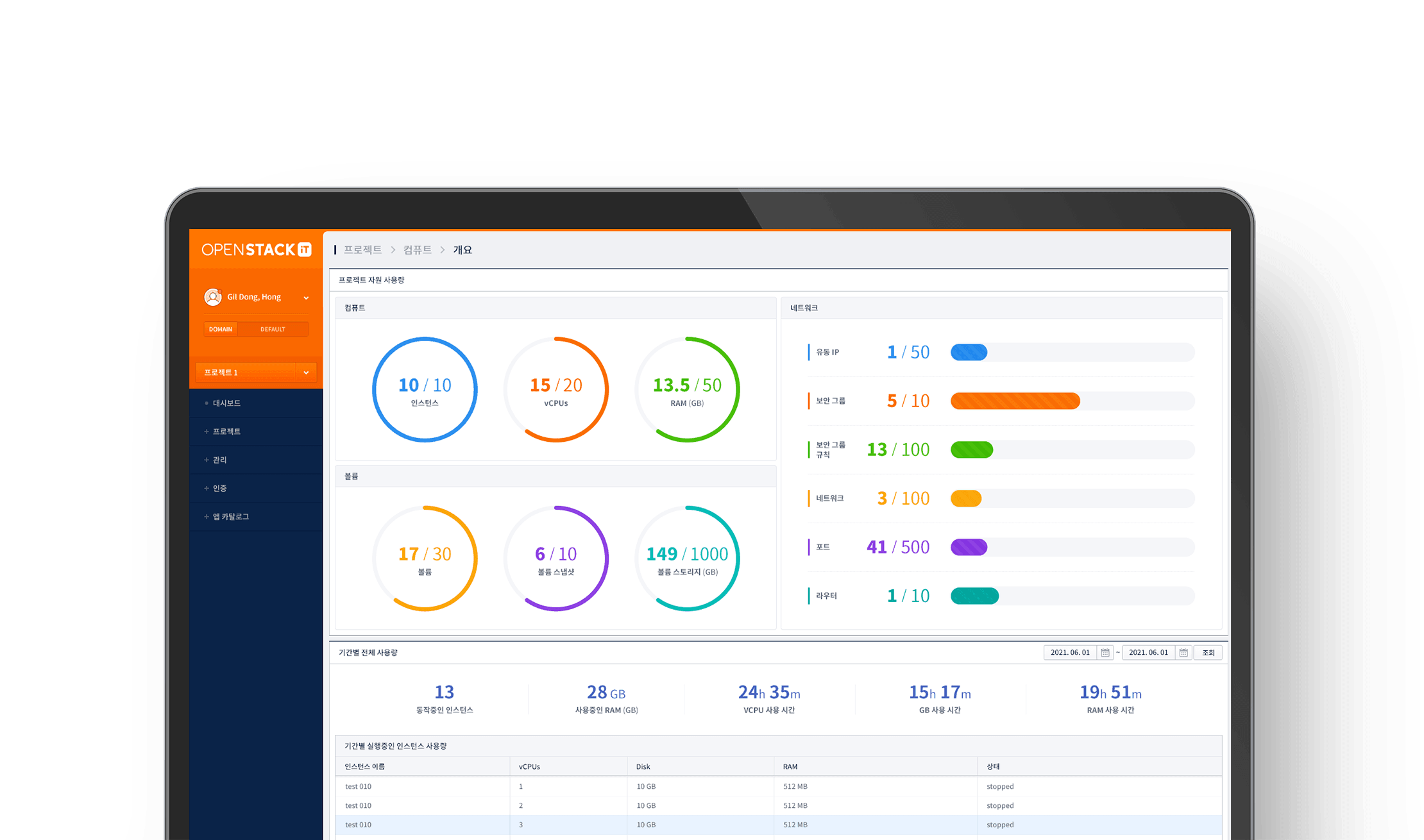Viewport: 1424px width, 840px height.
Task: Click the 인스턴스 10/10 gauge circle
Action: 425,389
